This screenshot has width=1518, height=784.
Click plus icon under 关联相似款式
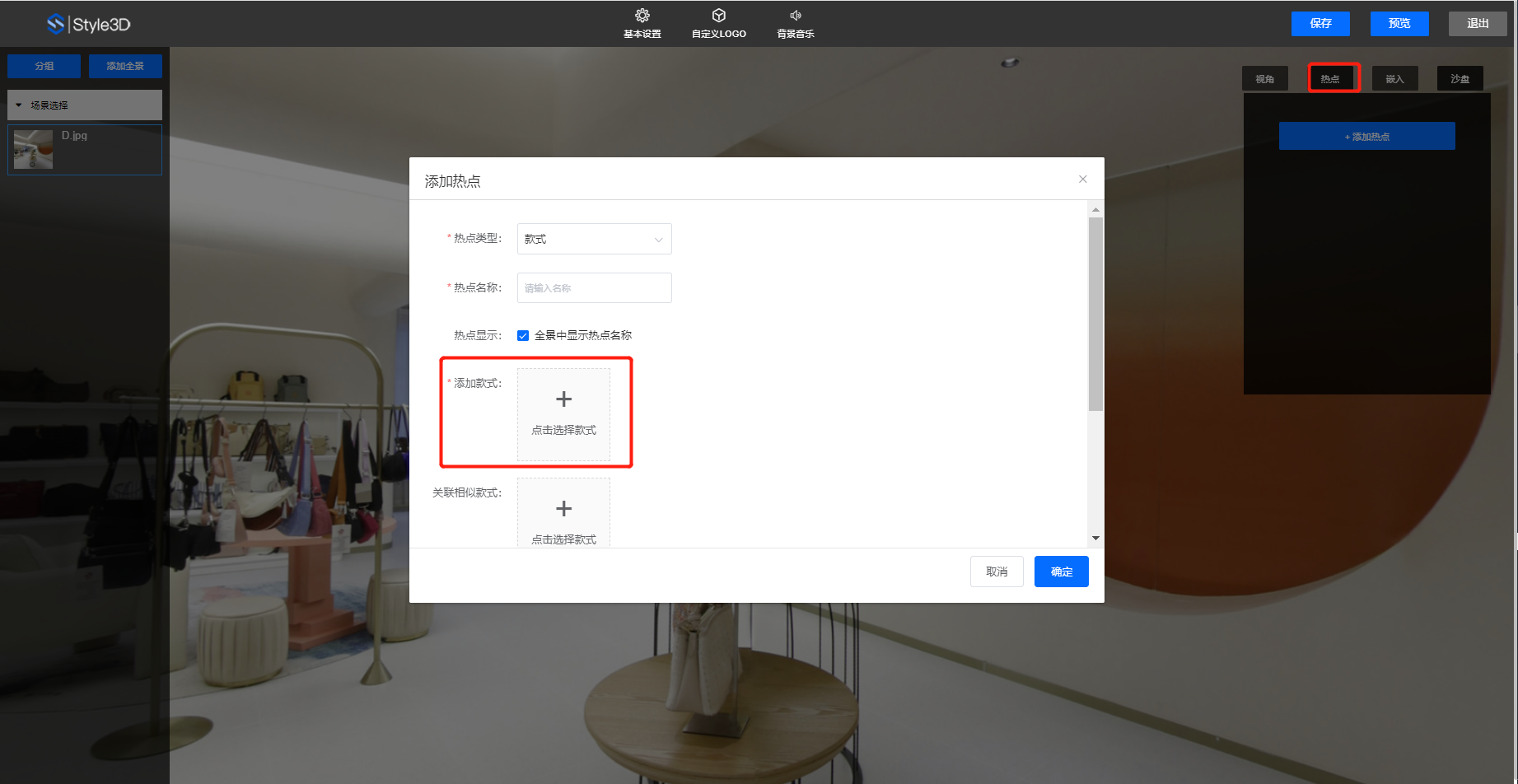pyautogui.click(x=563, y=509)
